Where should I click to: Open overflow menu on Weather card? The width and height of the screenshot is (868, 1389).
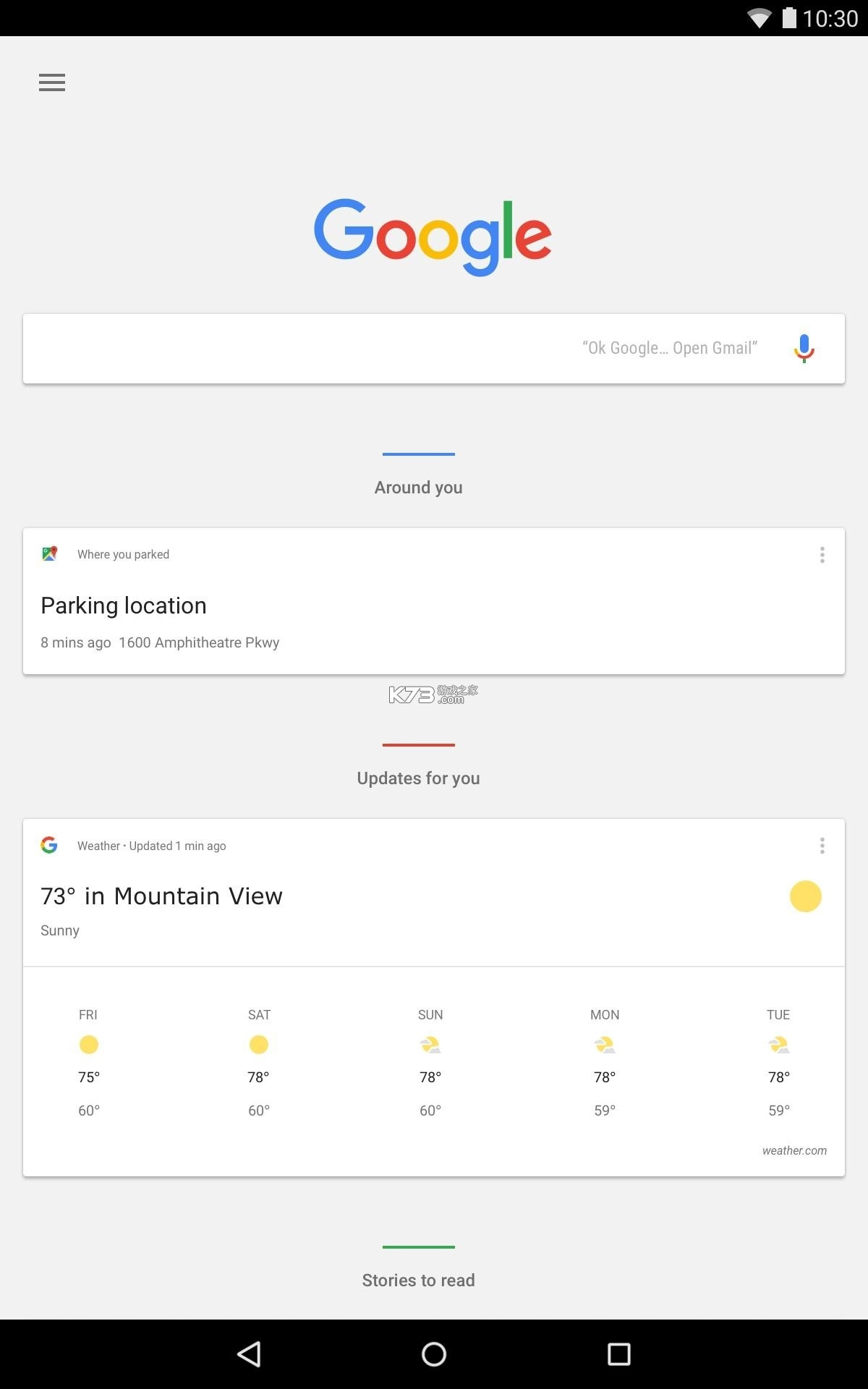coord(822,846)
